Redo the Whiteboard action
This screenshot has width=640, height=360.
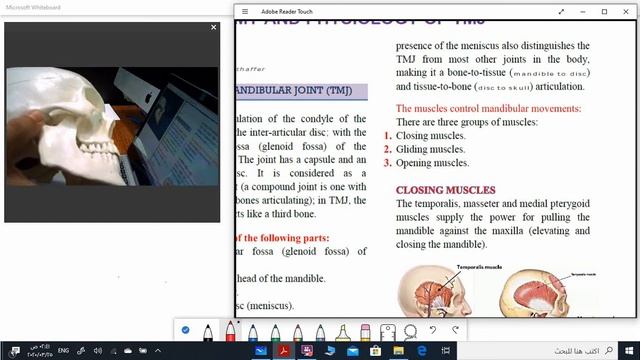tap(456, 330)
